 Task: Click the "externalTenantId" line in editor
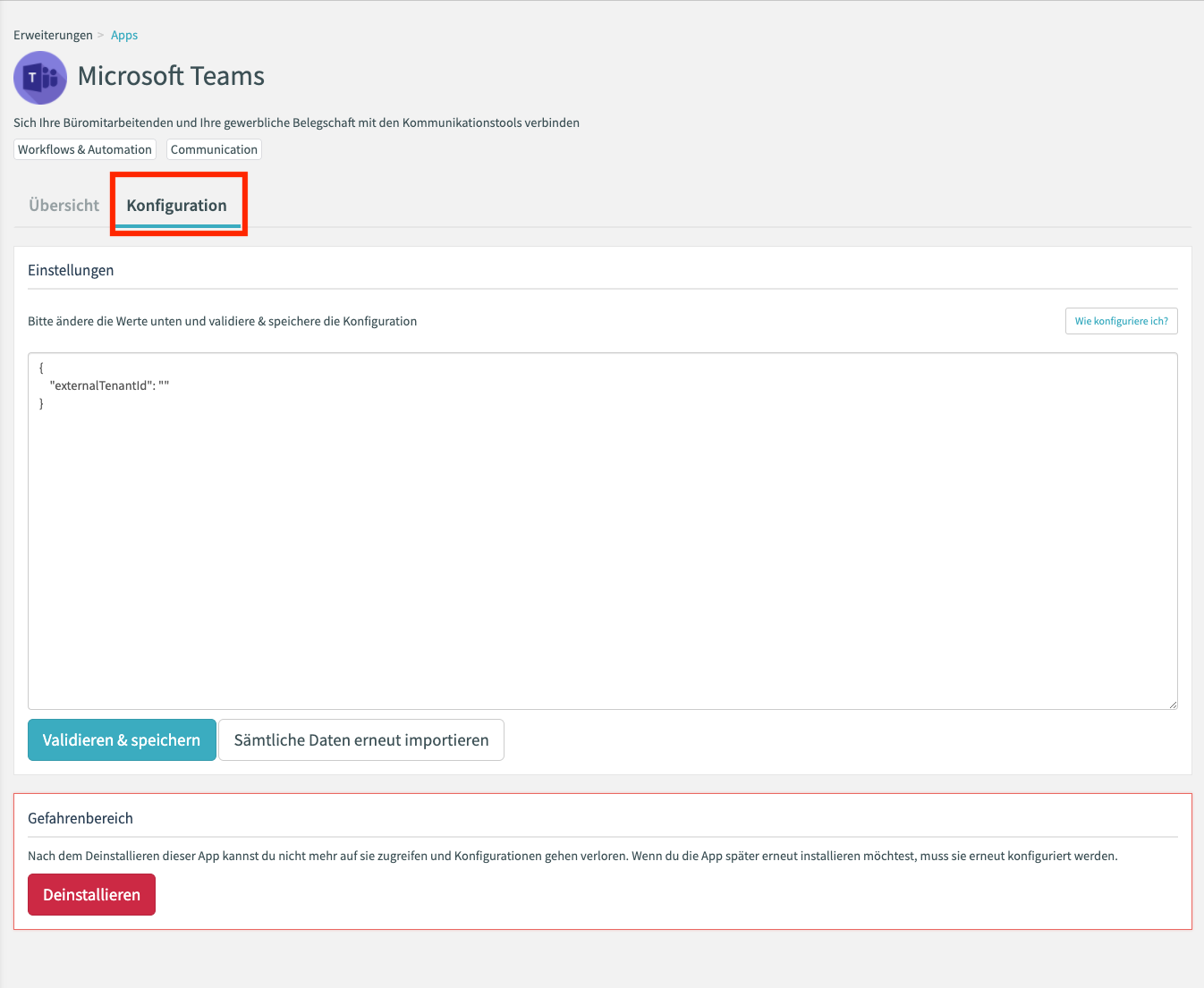click(109, 385)
